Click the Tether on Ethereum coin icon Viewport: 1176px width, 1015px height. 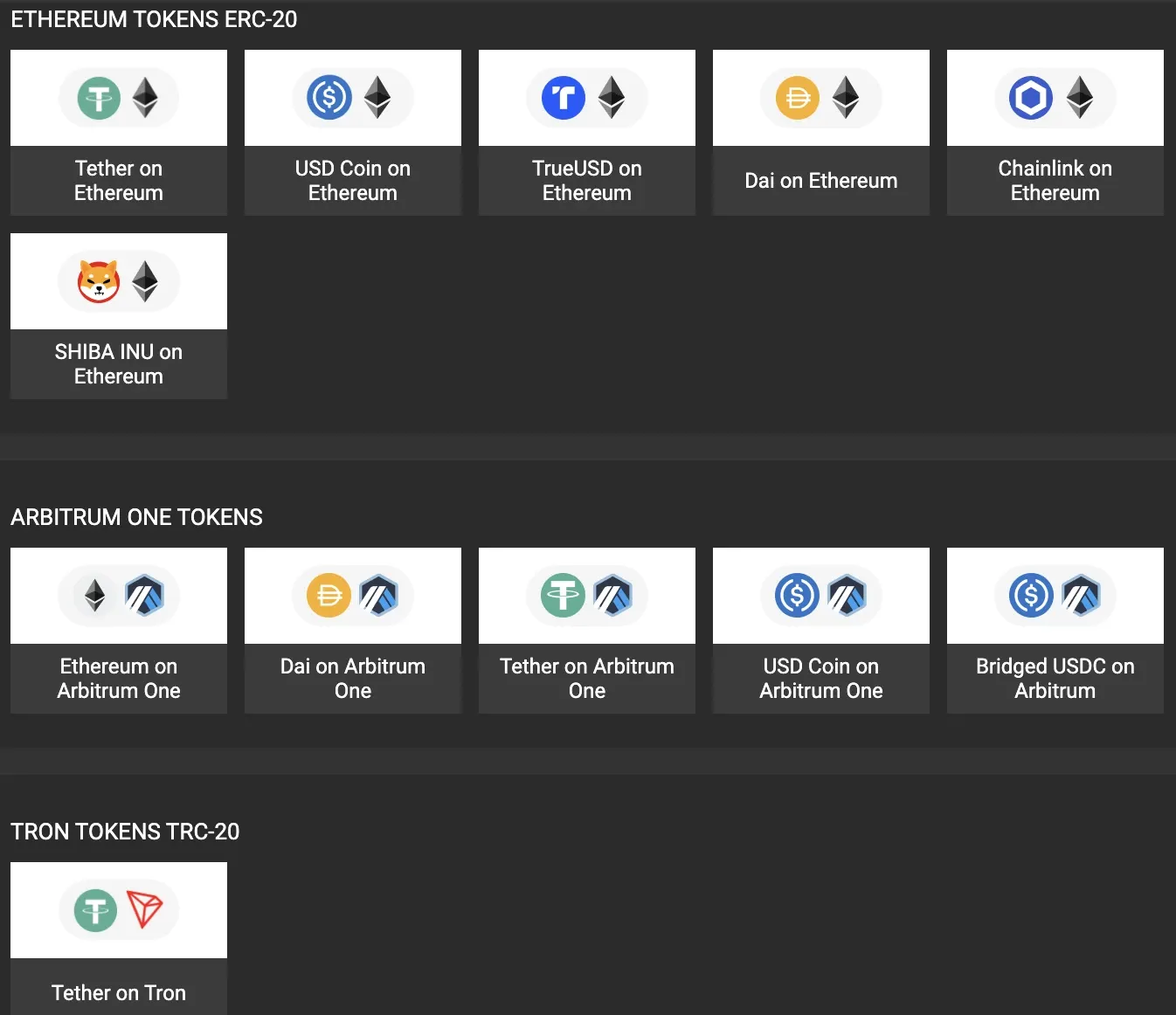tap(99, 98)
